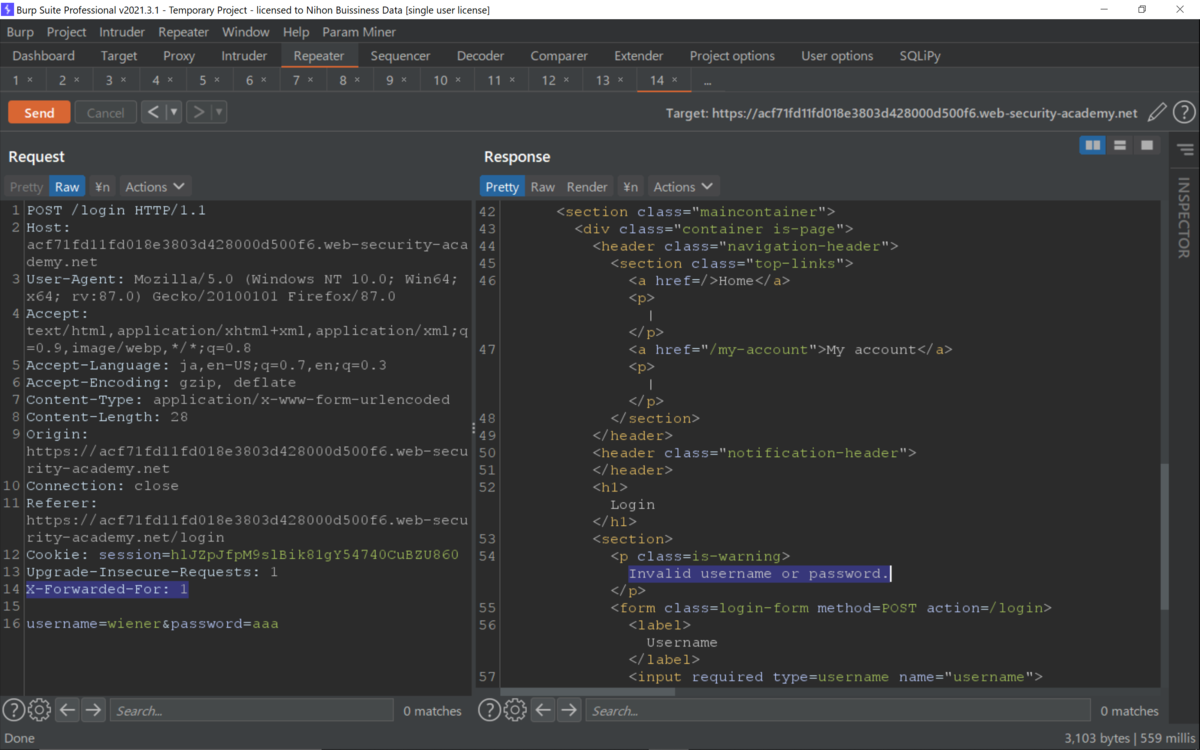The image size is (1200, 750).
Task: Go back in request history
Action: click(x=153, y=113)
